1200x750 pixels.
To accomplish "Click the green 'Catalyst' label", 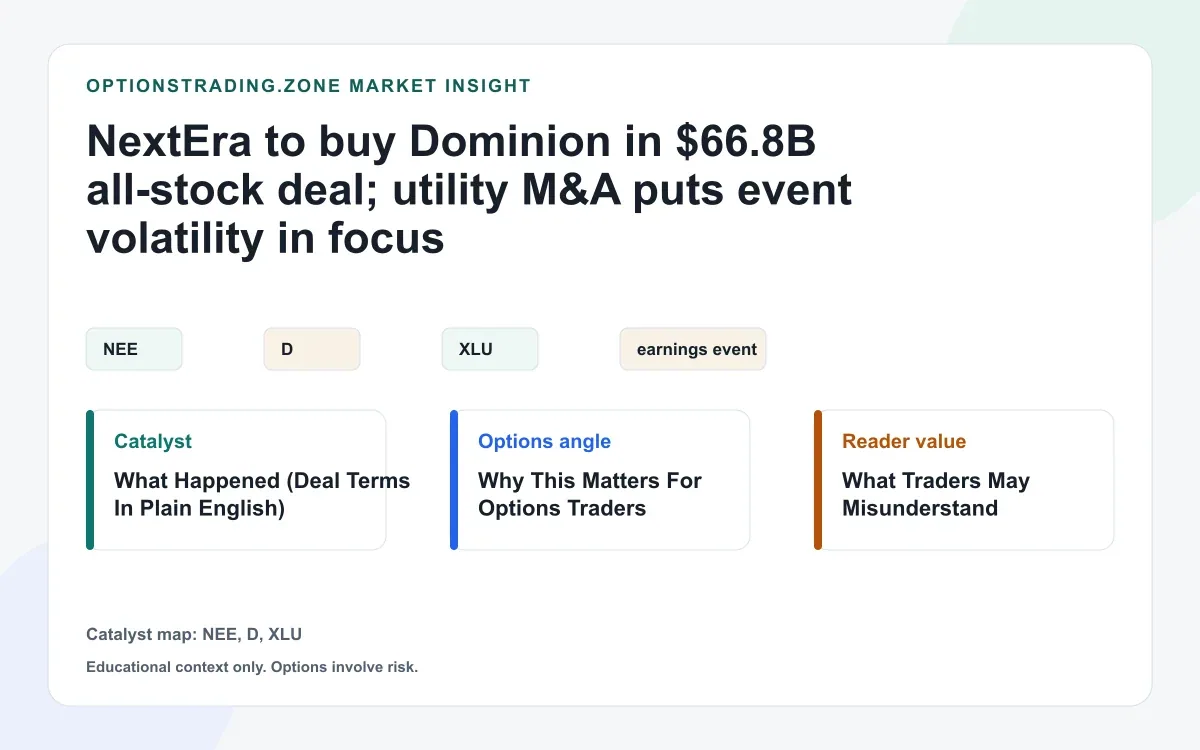I will click(153, 441).
